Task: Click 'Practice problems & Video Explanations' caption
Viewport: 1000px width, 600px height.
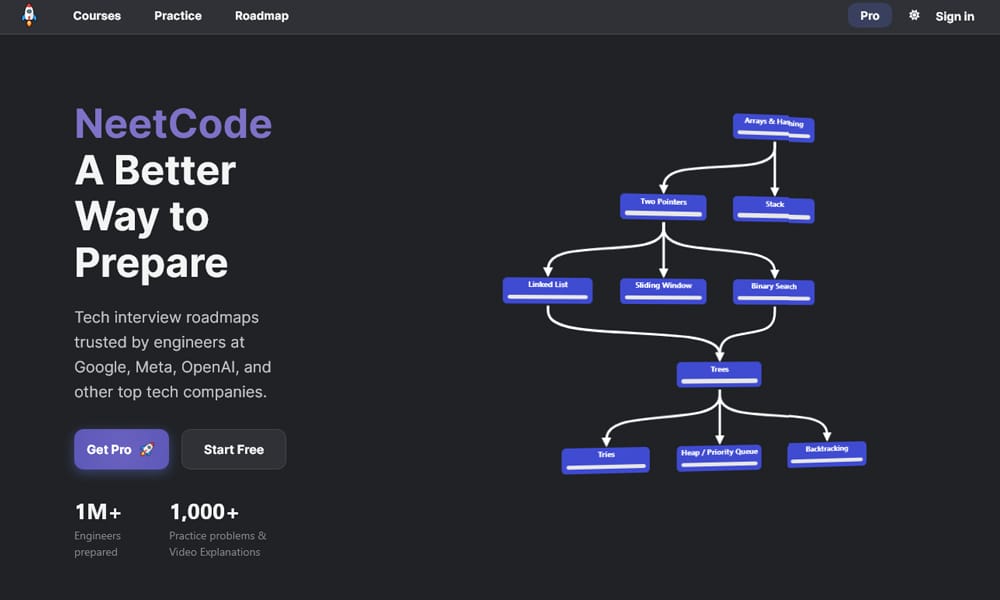Action: [x=217, y=544]
